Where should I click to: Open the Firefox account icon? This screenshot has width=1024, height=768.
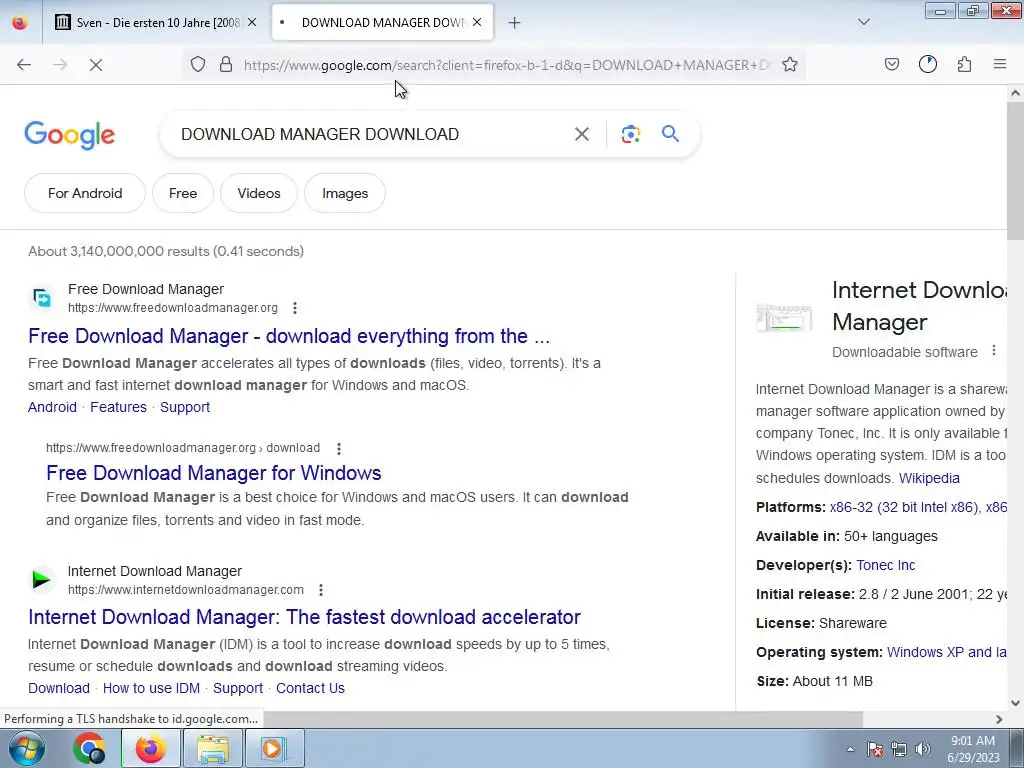click(928, 64)
